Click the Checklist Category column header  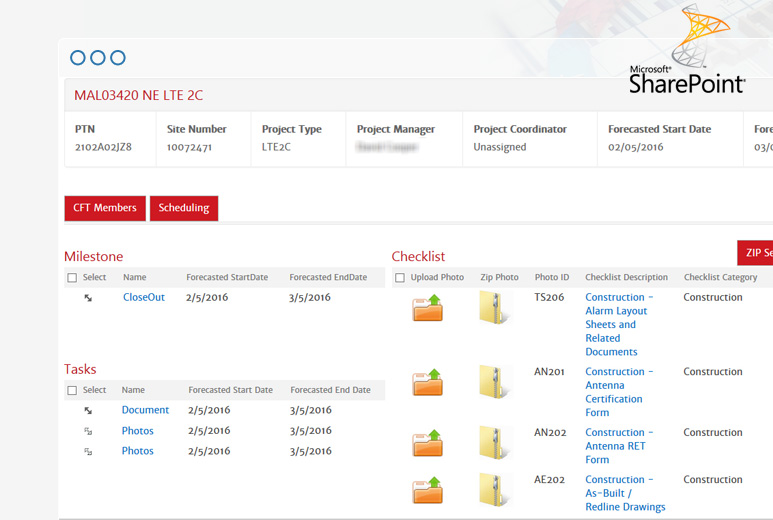point(720,277)
